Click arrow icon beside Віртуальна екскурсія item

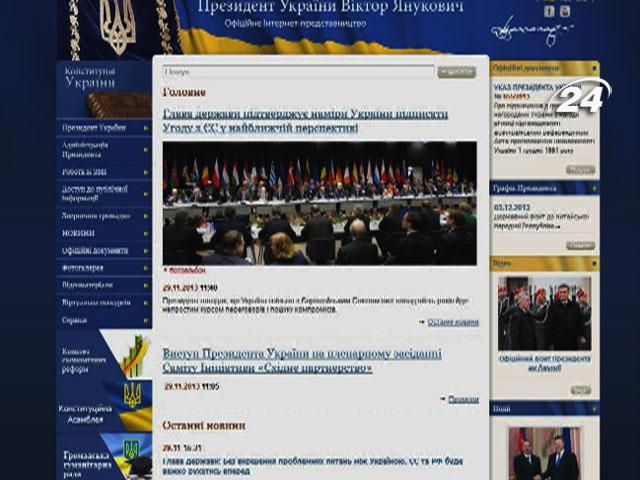click(x=146, y=303)
